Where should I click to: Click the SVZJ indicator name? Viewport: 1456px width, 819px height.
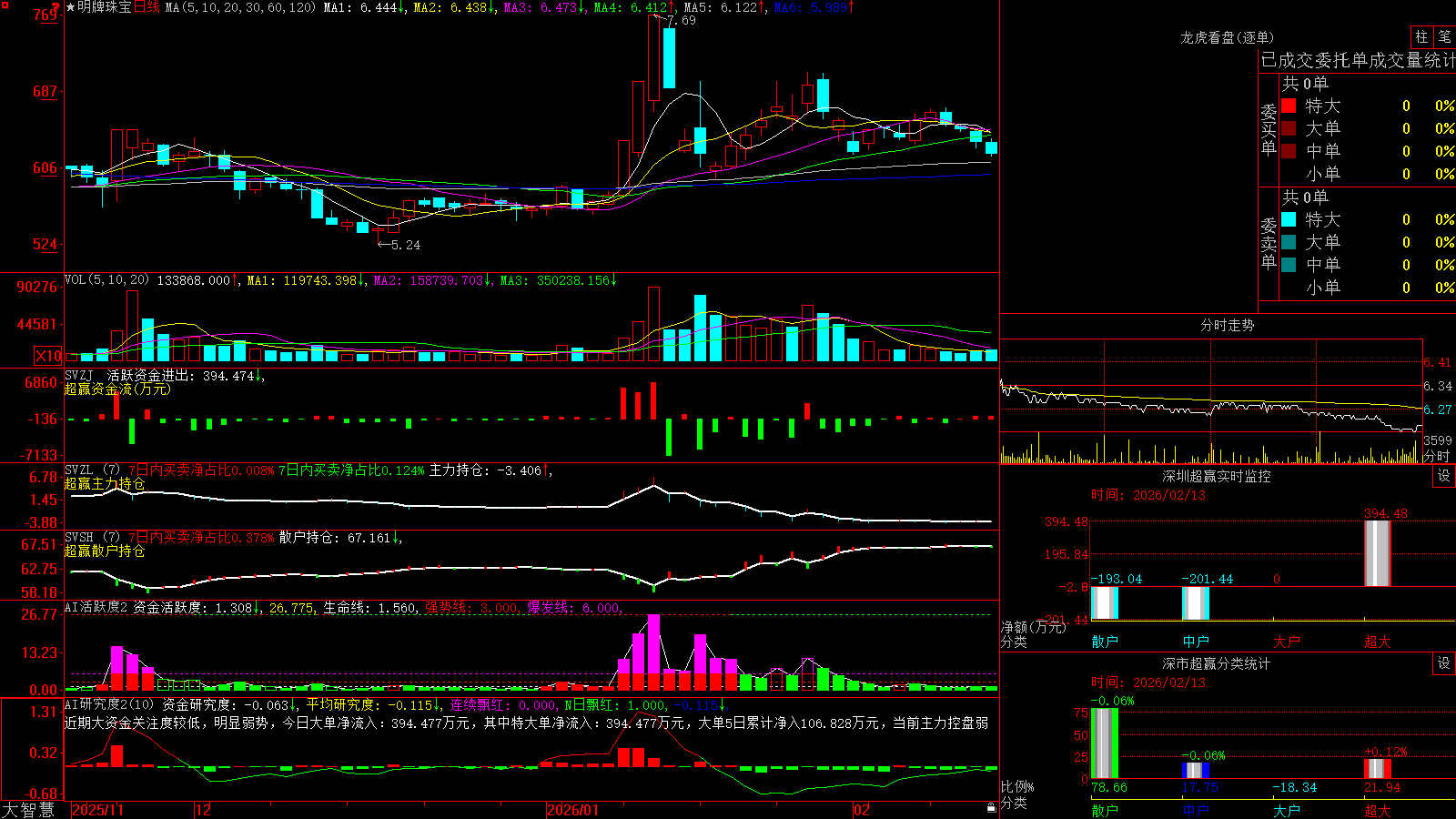tap(79, 376)
